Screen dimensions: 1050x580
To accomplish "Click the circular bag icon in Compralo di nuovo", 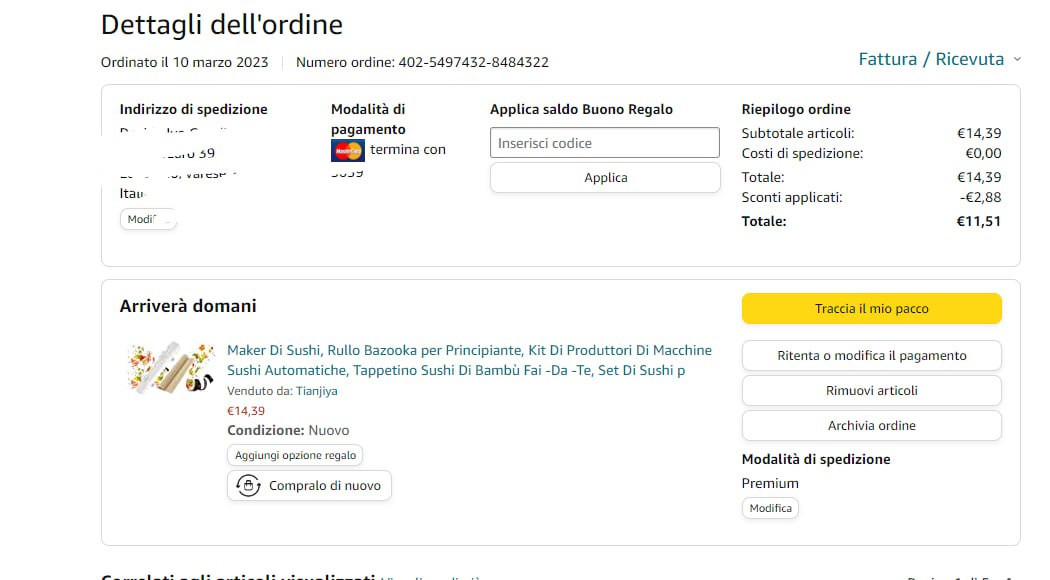I will click(248, 486).
